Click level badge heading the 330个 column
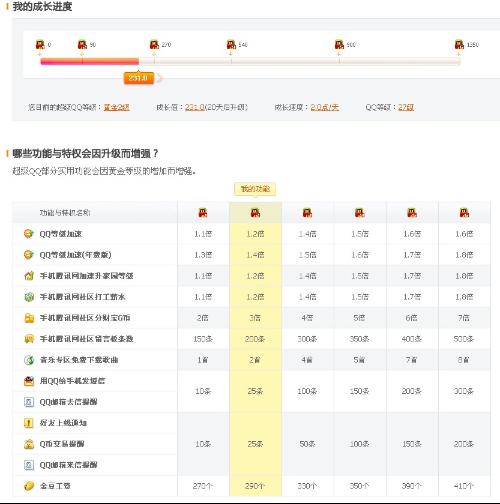This screenshot has width=500, height=504. pyautogui.click(x=307, y=212)
